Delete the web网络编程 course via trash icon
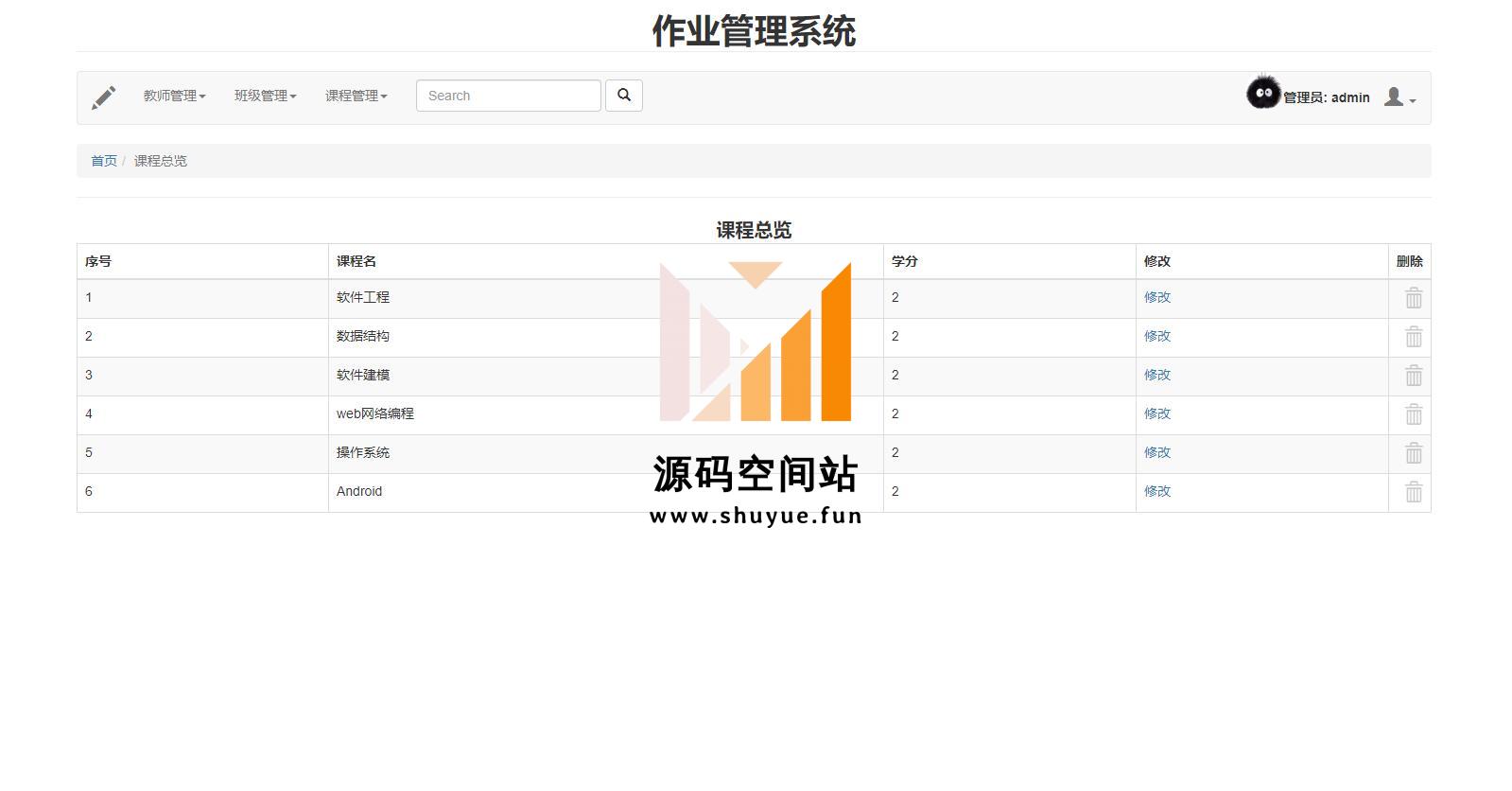Screen dimensions: 1512x791 [x=1414, y=414]
